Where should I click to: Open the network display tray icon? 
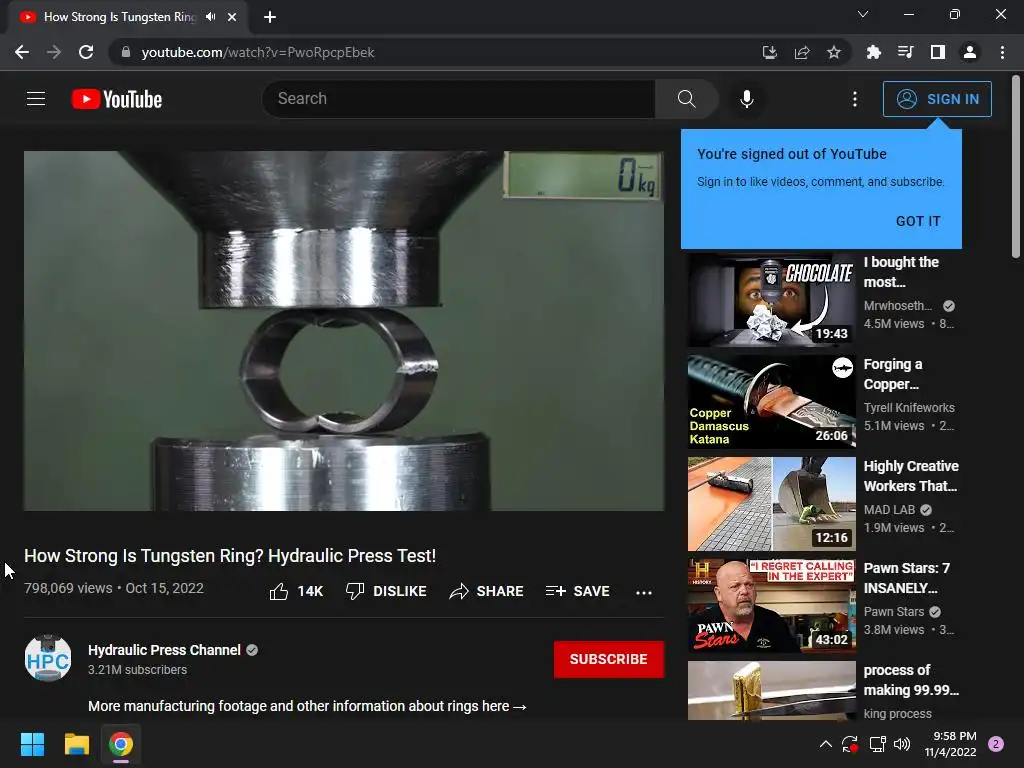pyautogui.click(x=877, y=744)
